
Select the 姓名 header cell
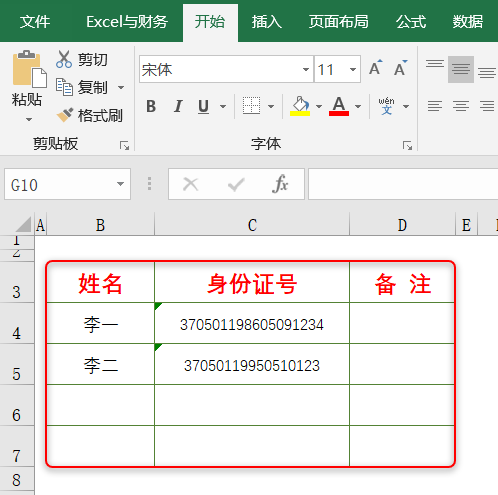pyautogui.click(x=100, y=283)
